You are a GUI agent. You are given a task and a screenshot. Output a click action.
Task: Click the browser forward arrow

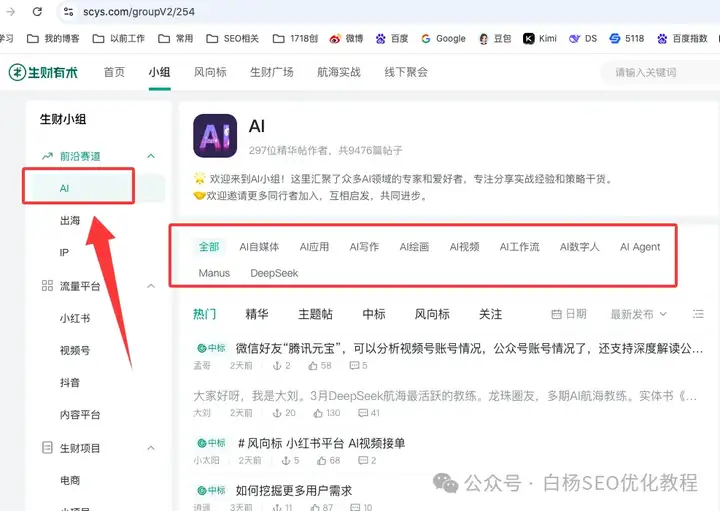[x=11, y=11]
